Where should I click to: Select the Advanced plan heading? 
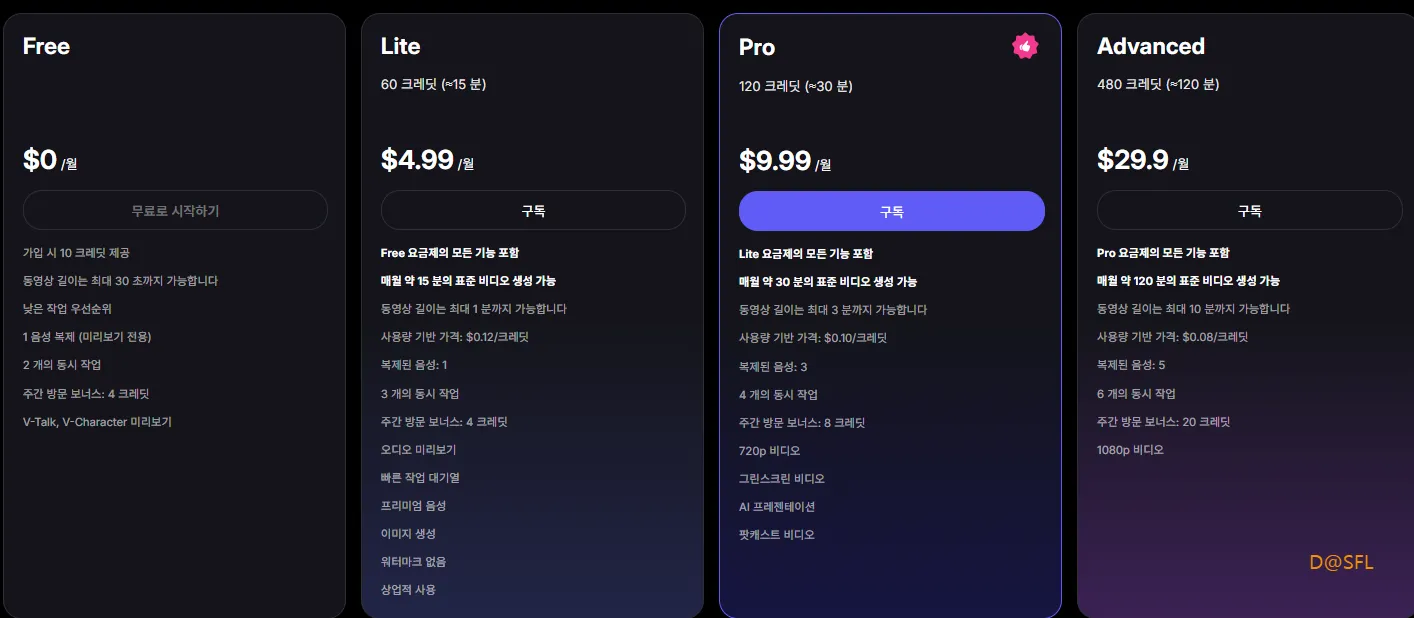click(1151, 46)
